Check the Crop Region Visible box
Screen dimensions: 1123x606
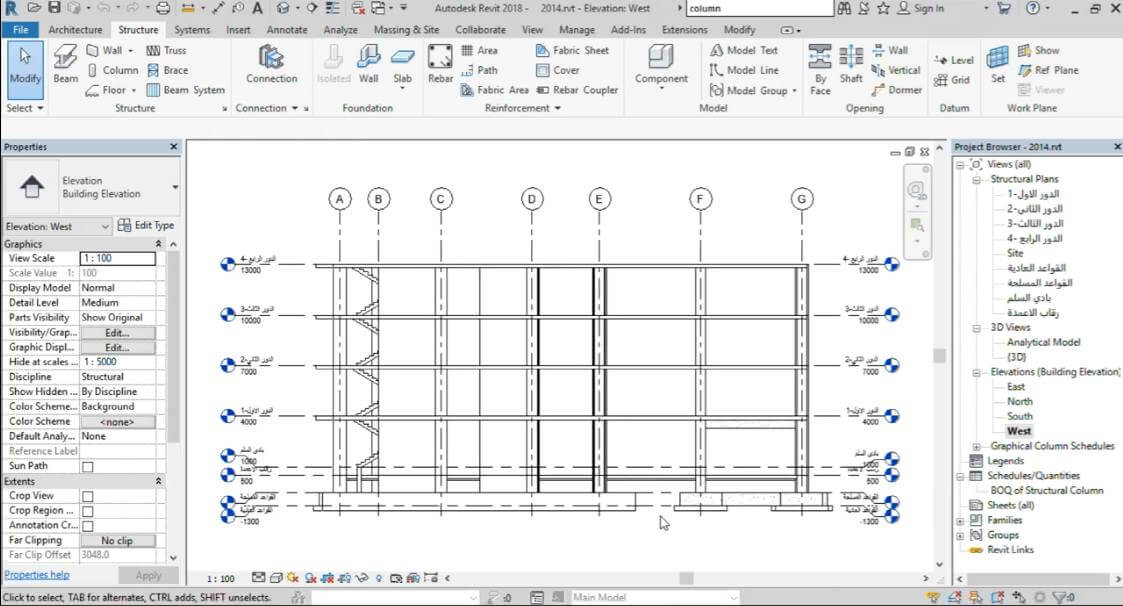click(x=88, y=511)
